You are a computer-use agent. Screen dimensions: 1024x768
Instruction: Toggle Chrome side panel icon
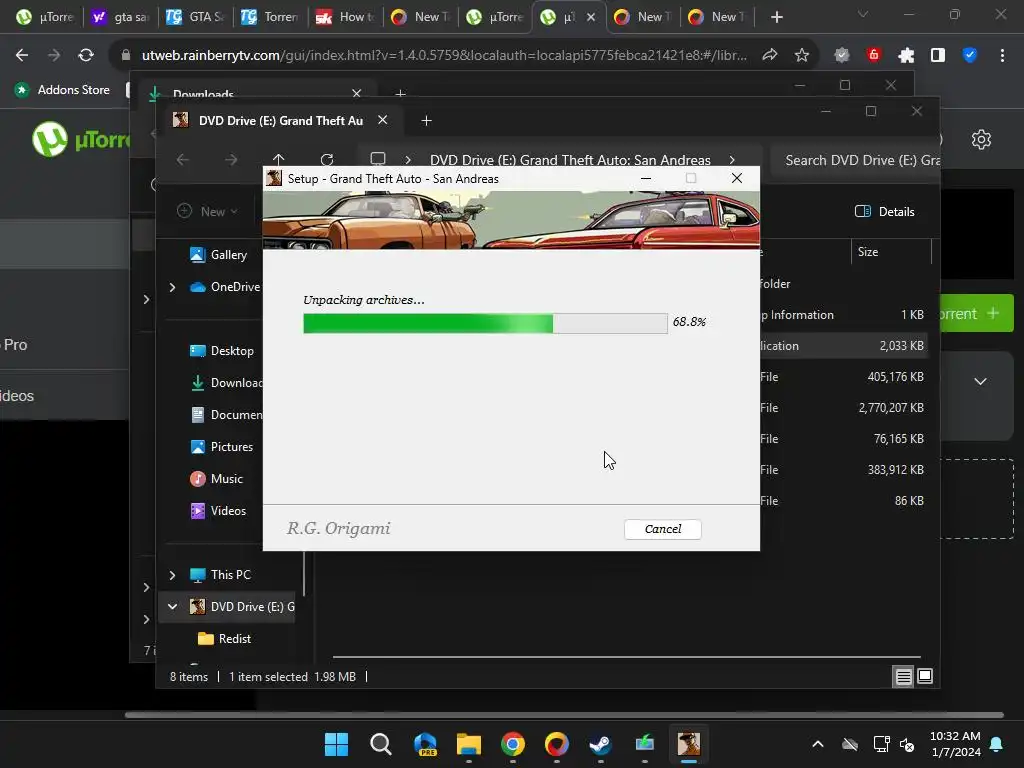pos(938,56)
